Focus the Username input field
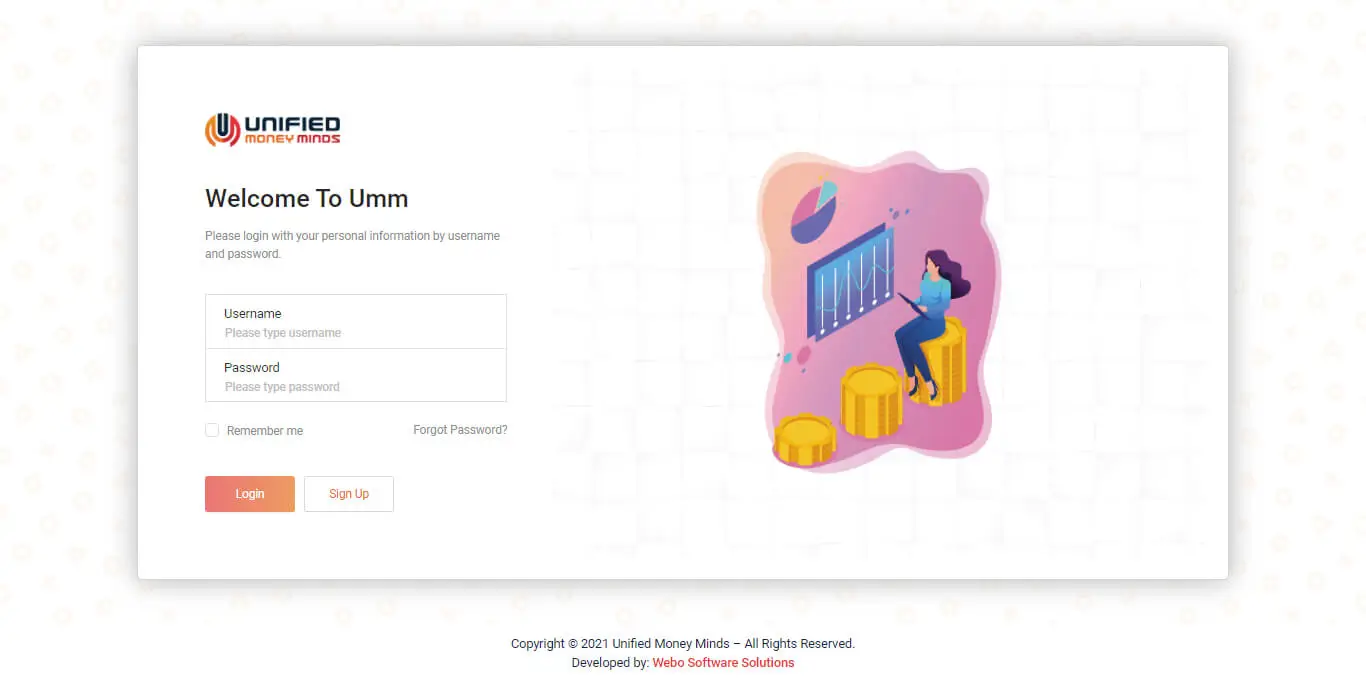This screenshot has width=1366, height=686. [x=356, y=333]
